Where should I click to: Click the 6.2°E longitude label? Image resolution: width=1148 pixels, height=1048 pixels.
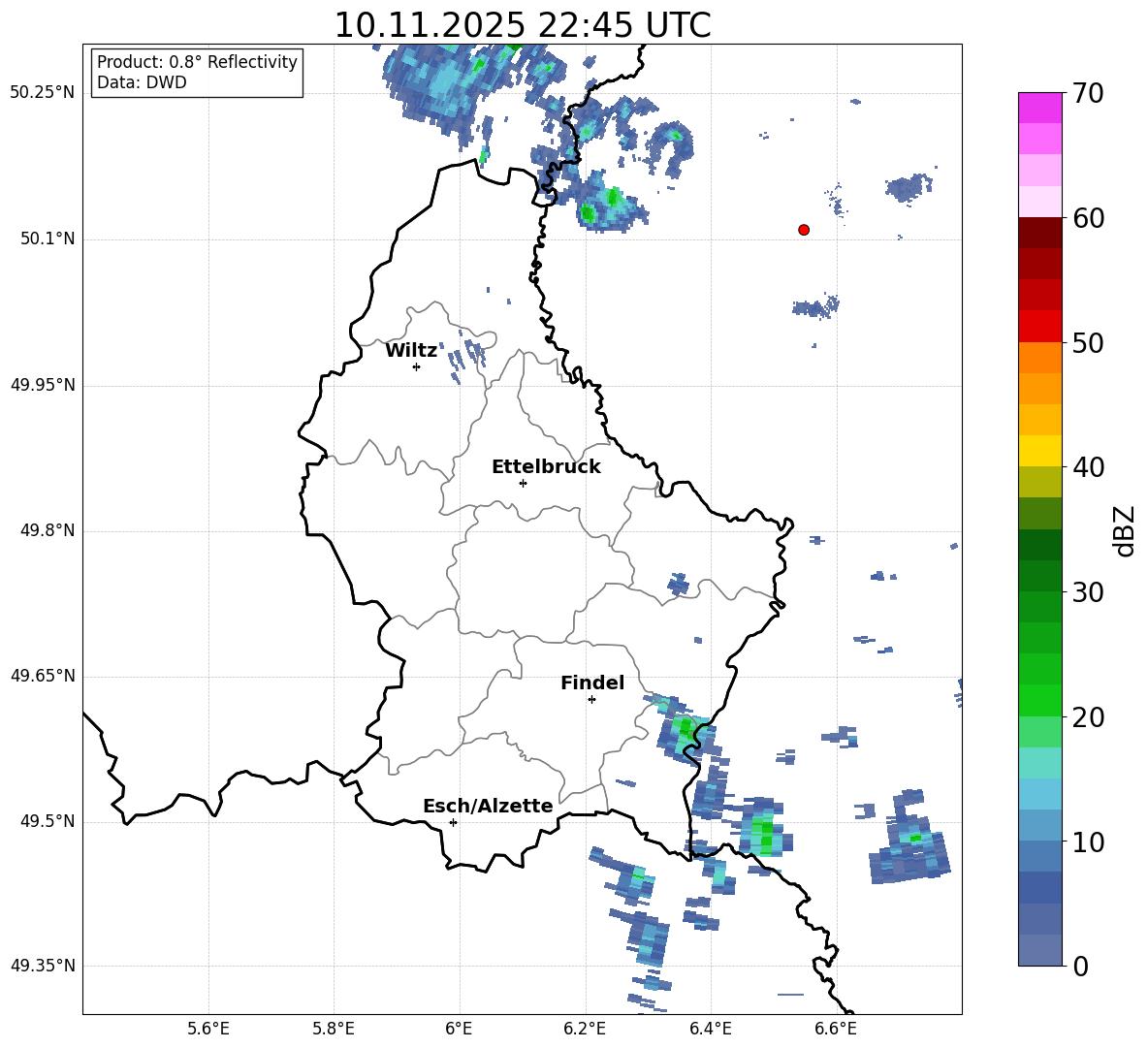click(x=585, y=1029)
